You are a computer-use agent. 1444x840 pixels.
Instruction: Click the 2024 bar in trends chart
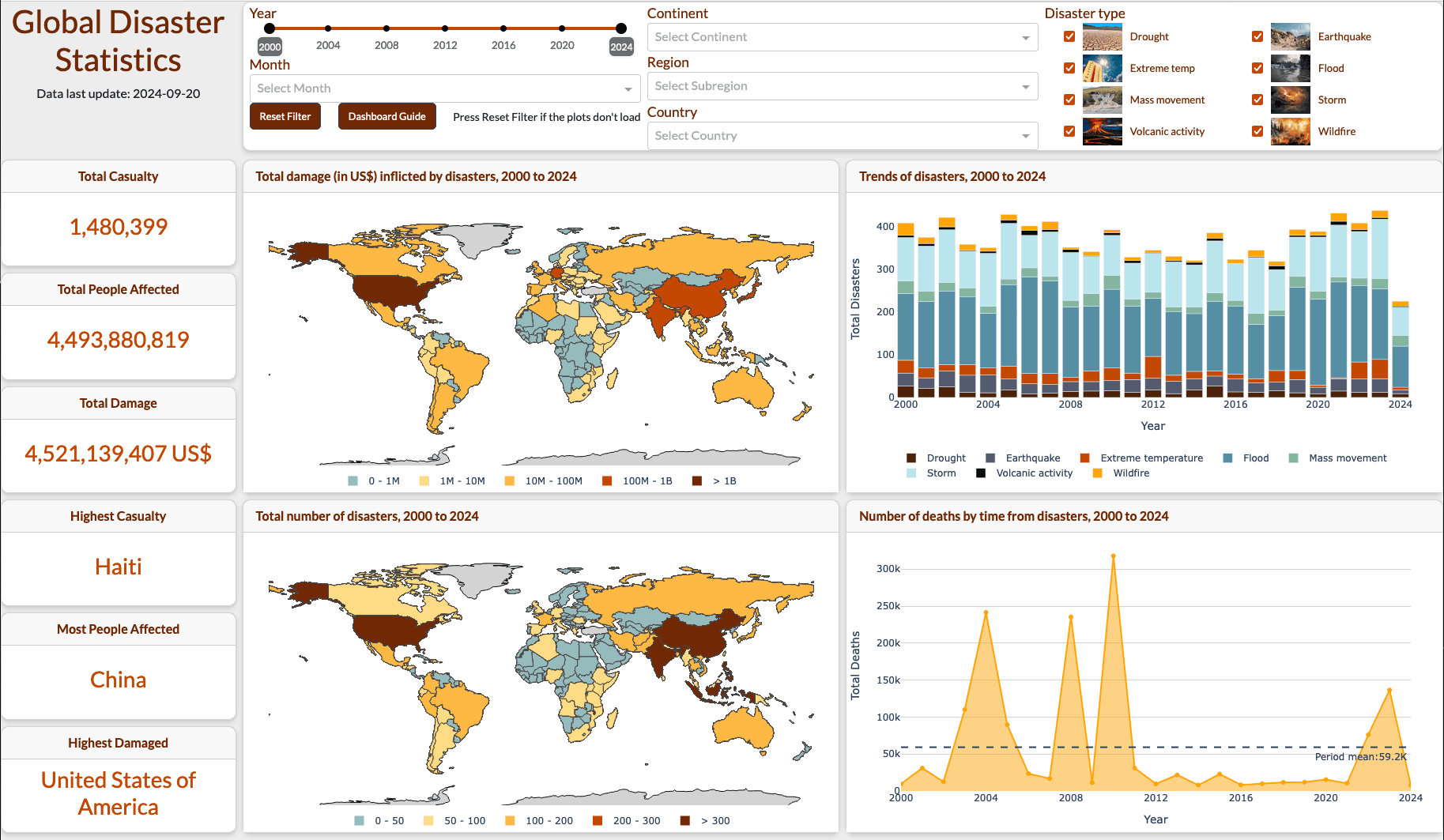click(1401, 348)
